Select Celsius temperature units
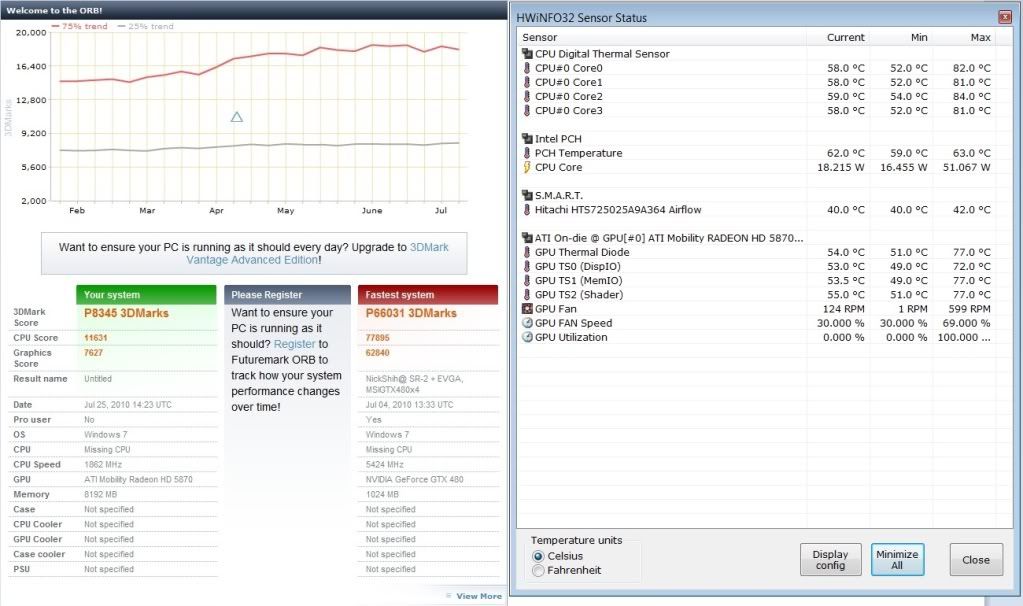Screen dimensions: 1023x606 point(538,556)
